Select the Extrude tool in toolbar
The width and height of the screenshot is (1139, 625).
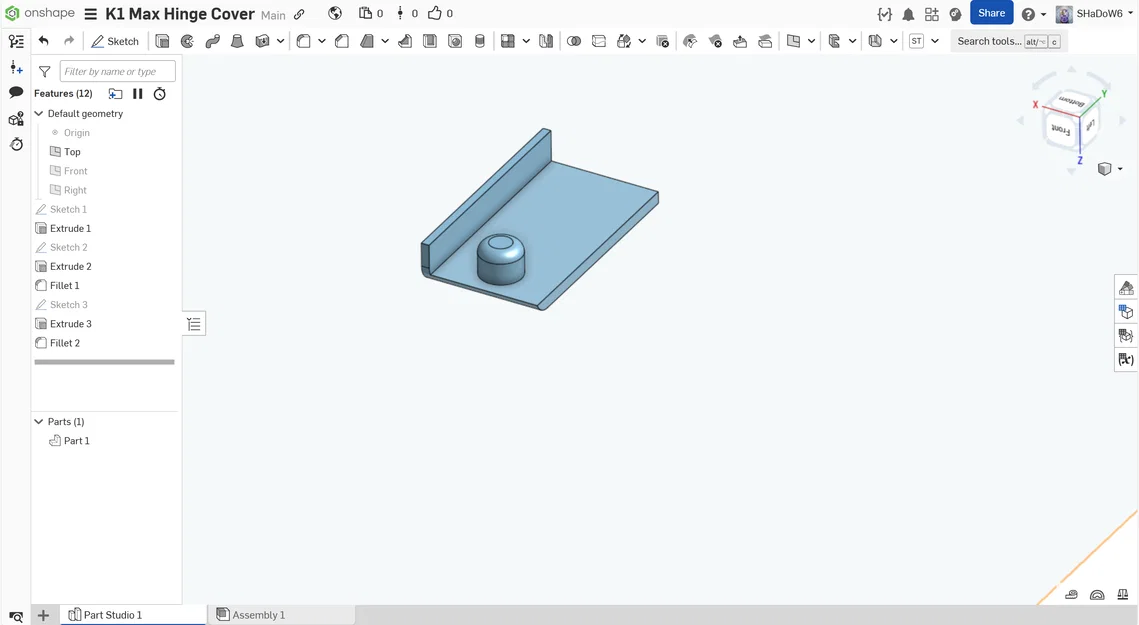click(x=163, y=41)
